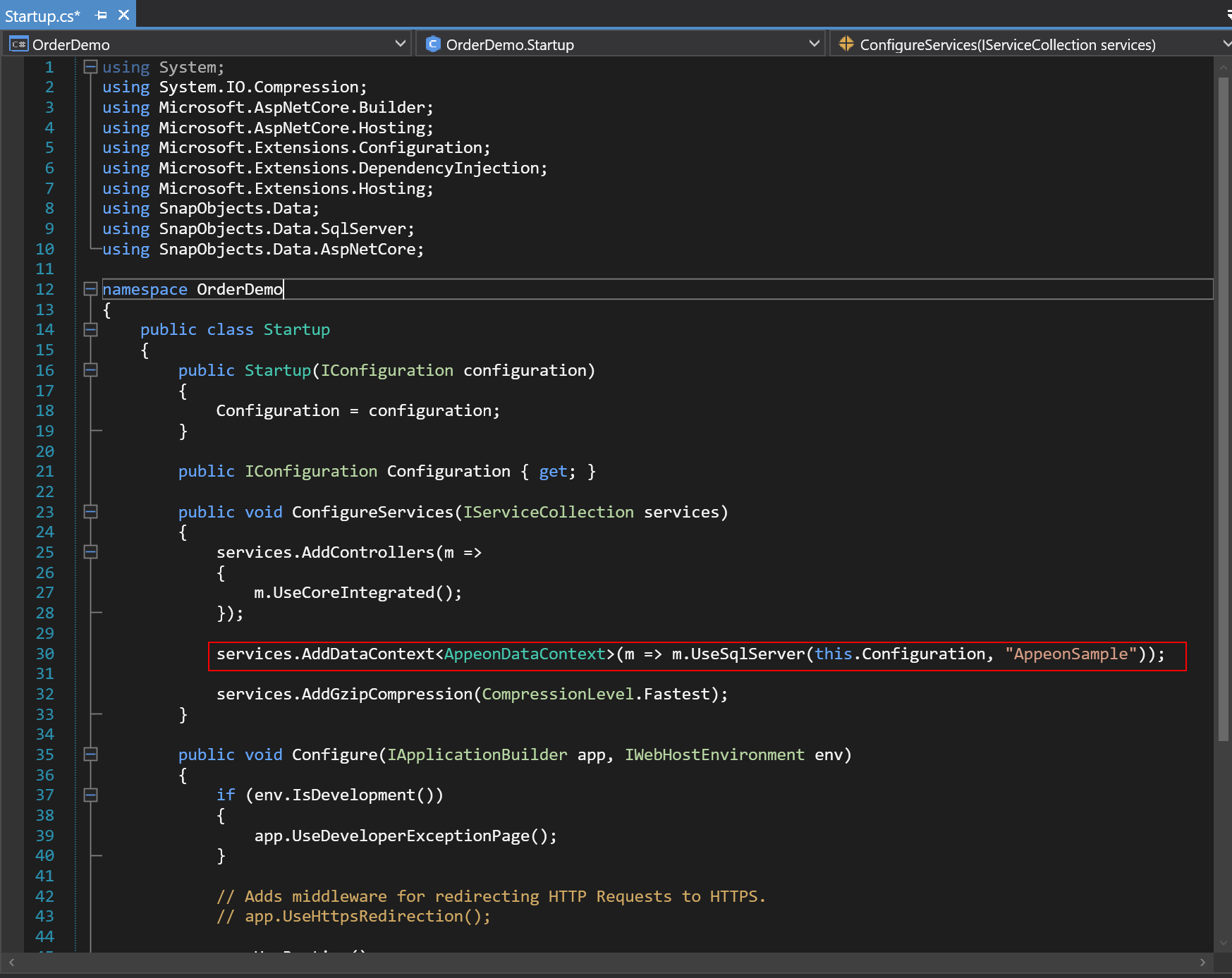Click line number 30 in the gutter

pyautogui.click(x=44, y=654)
